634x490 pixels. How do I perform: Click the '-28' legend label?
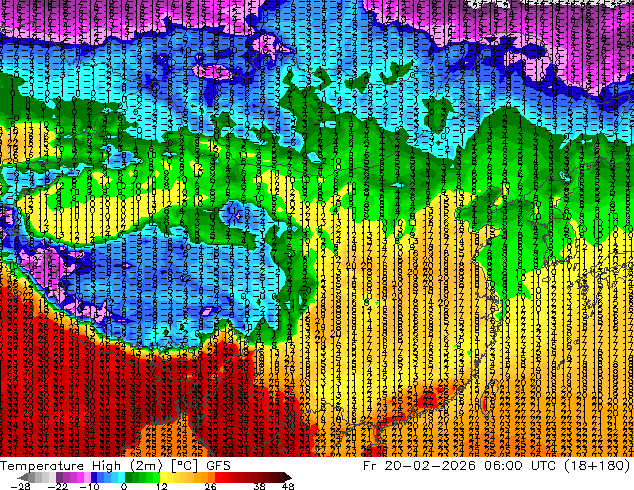20,486
